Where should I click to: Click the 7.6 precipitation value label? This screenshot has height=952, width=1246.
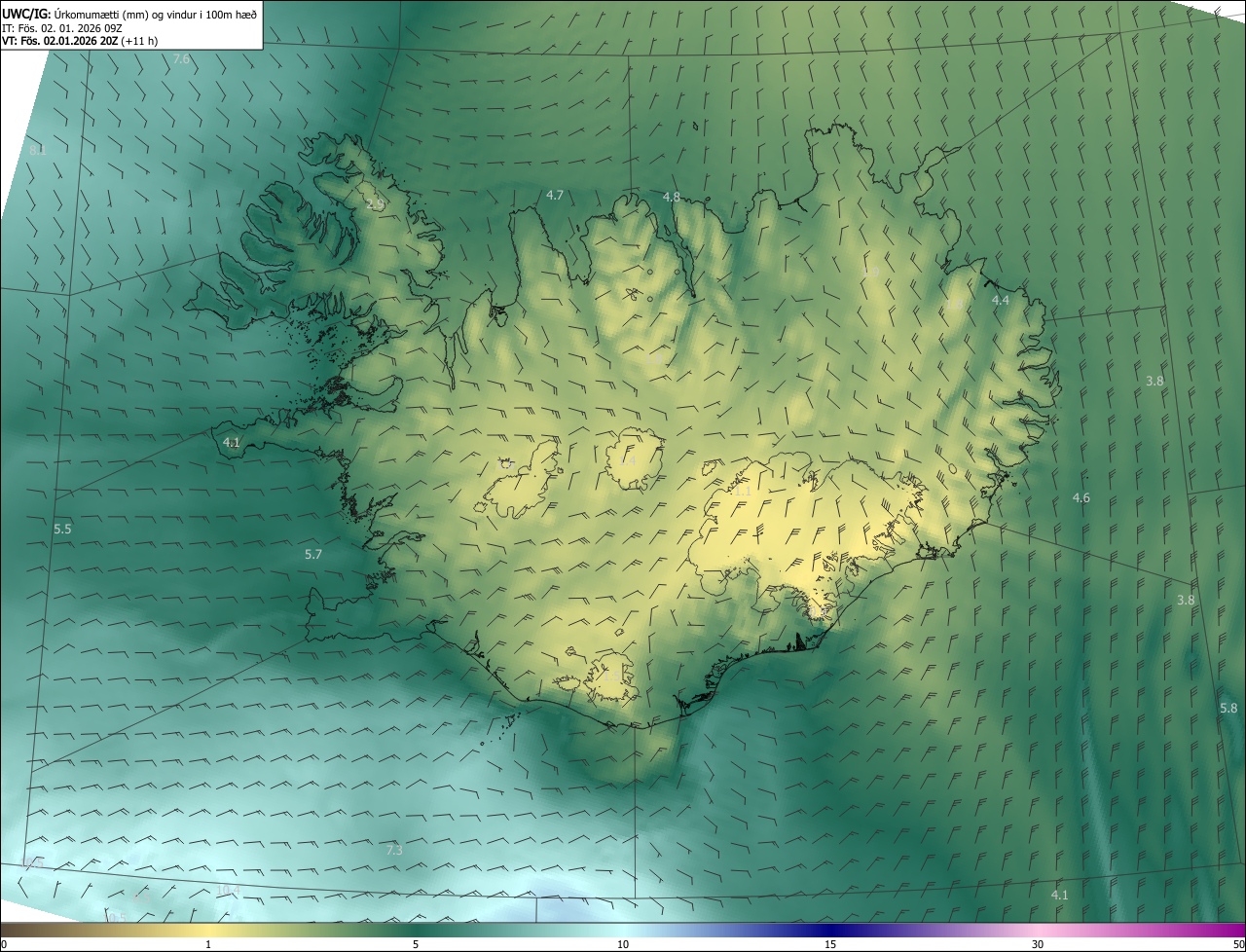(x=181, y=60)
